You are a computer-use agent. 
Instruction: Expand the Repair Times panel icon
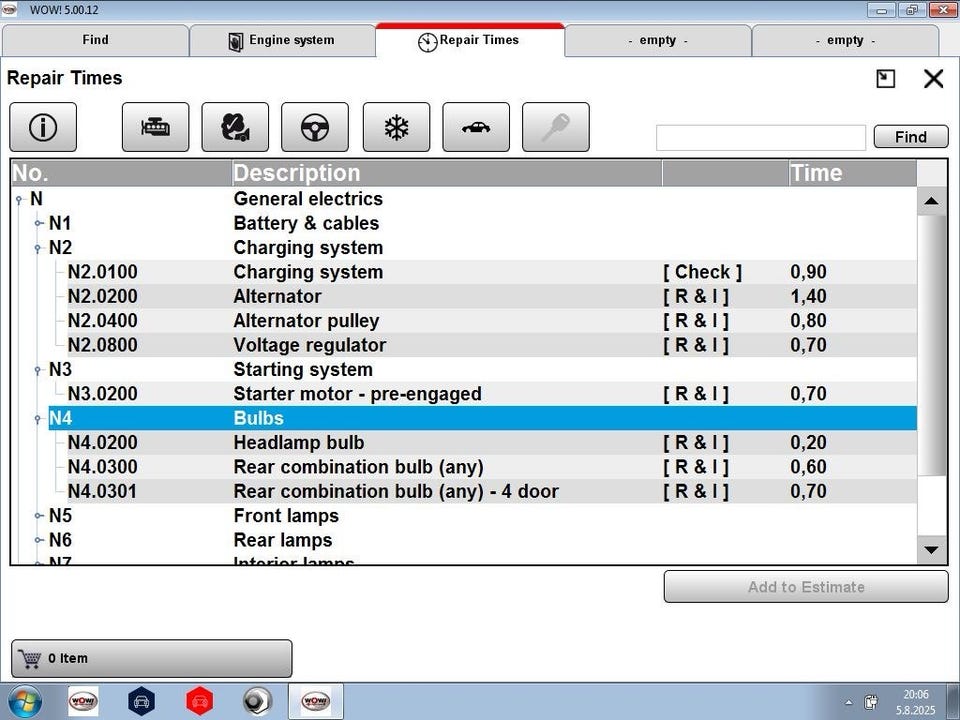[x=885, y=79]
